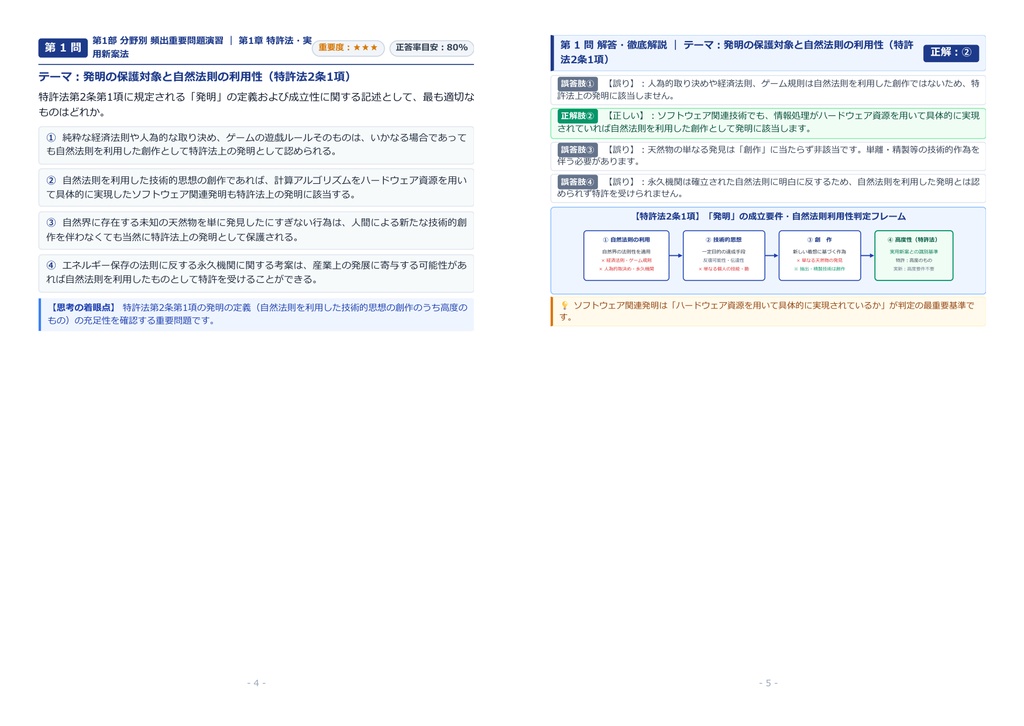The width and height of the screenshot is (1024, 726).
Task: Click the 【思考の着眼点】 hint box
Action: (256, 314)
